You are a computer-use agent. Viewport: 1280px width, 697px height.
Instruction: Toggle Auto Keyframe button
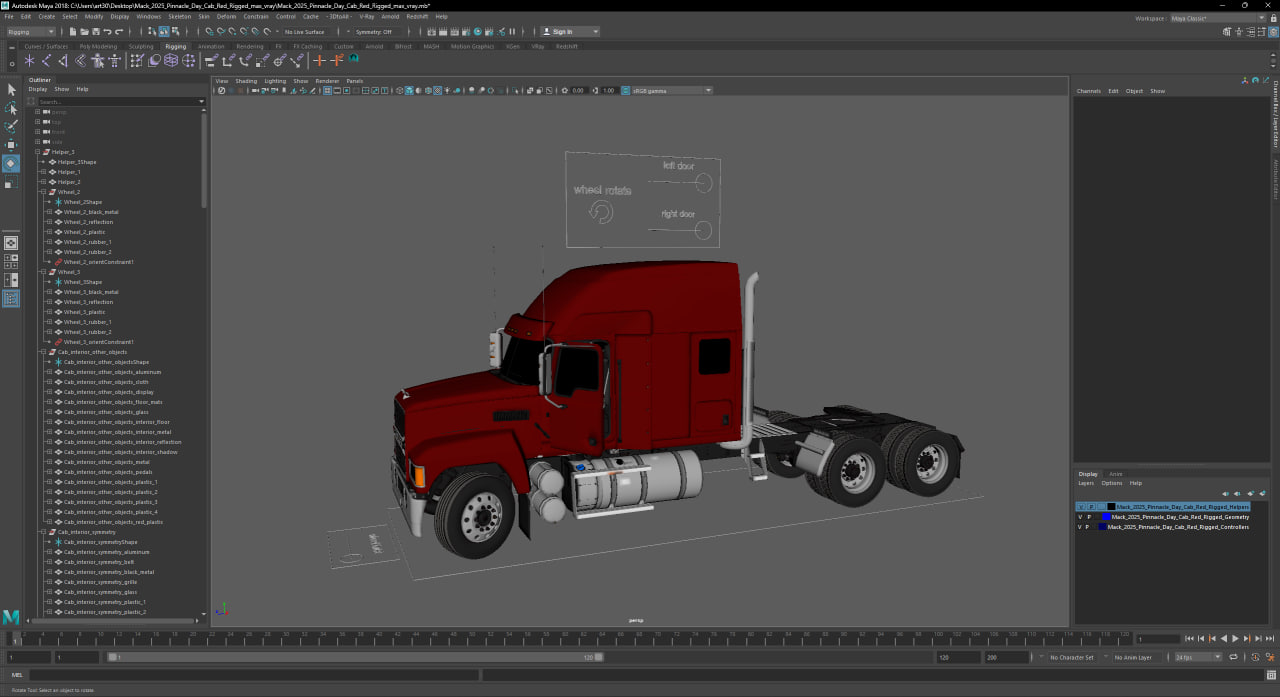coord(1254,657)
